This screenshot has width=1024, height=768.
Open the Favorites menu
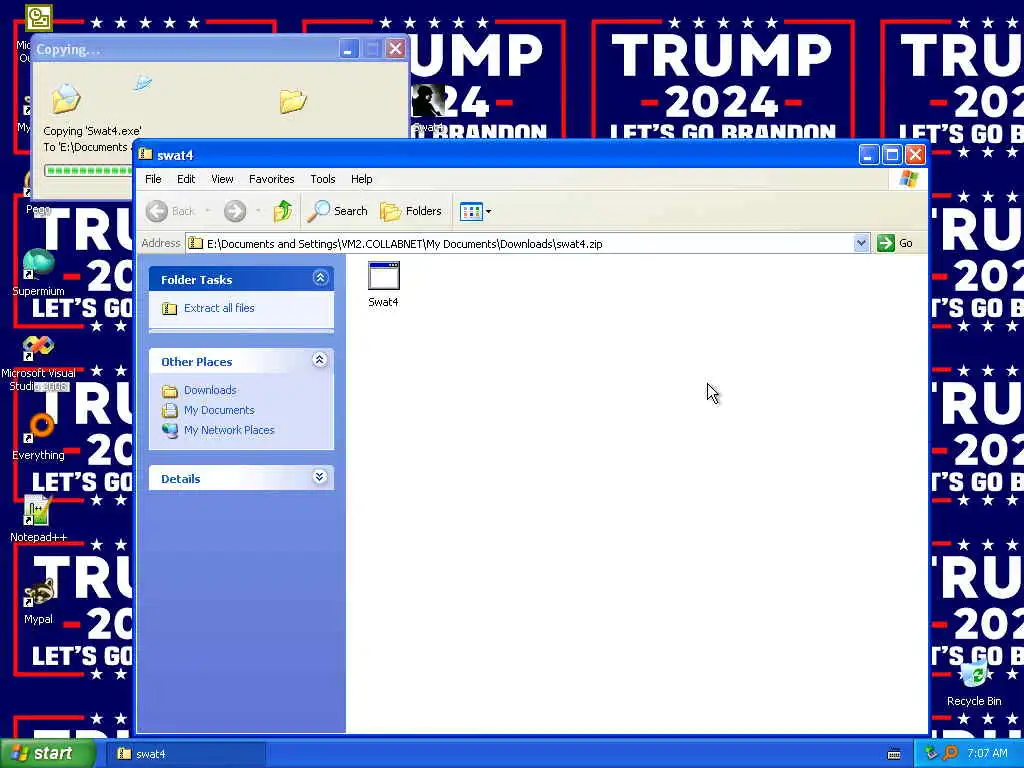(x=272, y=179)
